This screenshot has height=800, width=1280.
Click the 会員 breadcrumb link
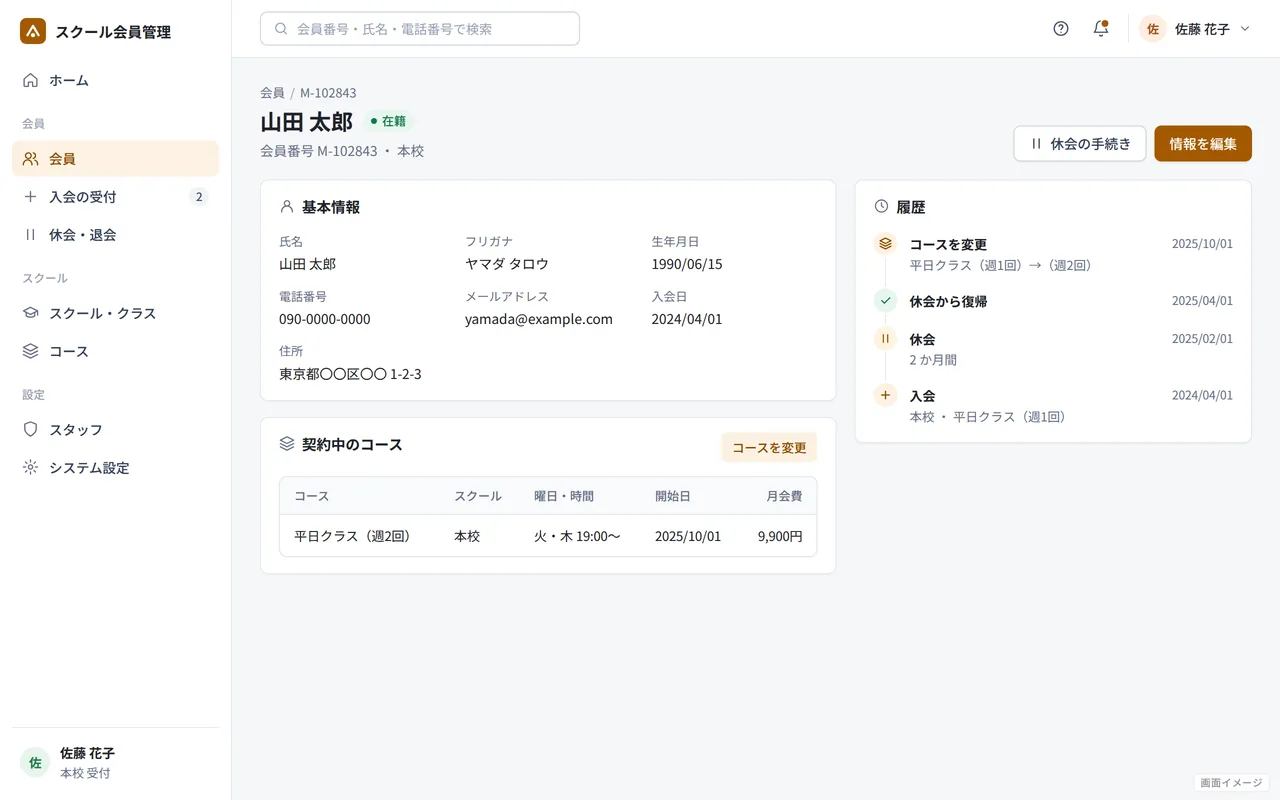(x=272, y=93)
